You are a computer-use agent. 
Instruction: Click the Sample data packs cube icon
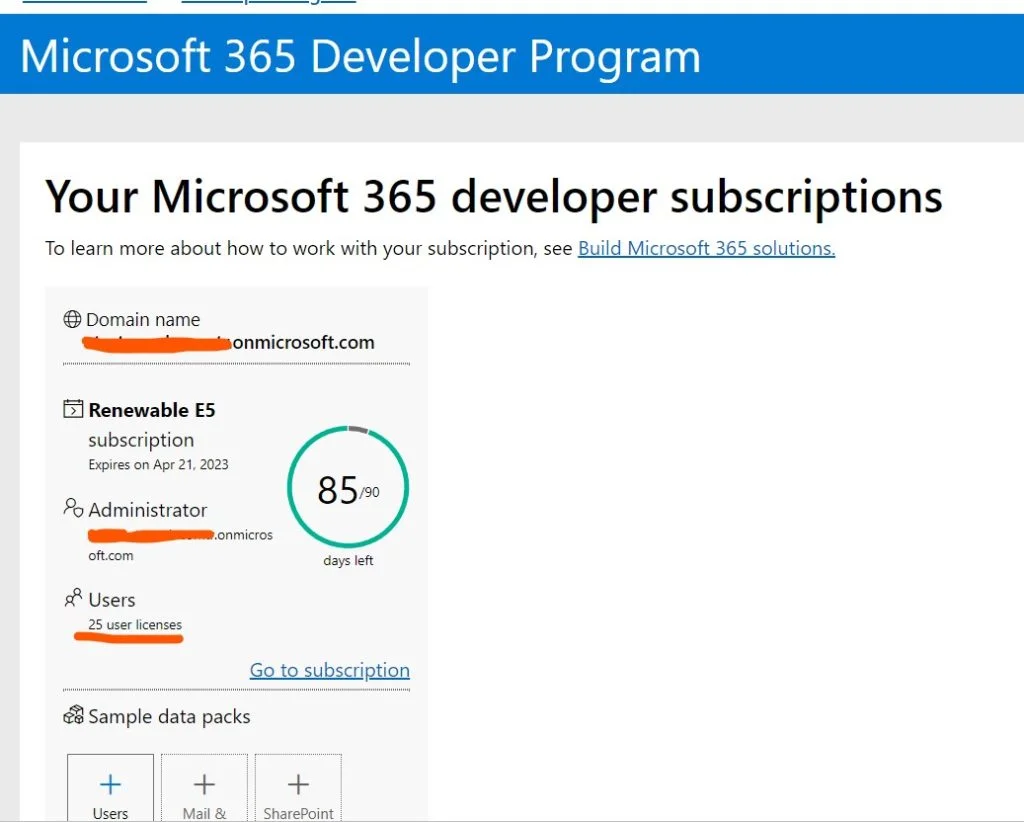73,716
